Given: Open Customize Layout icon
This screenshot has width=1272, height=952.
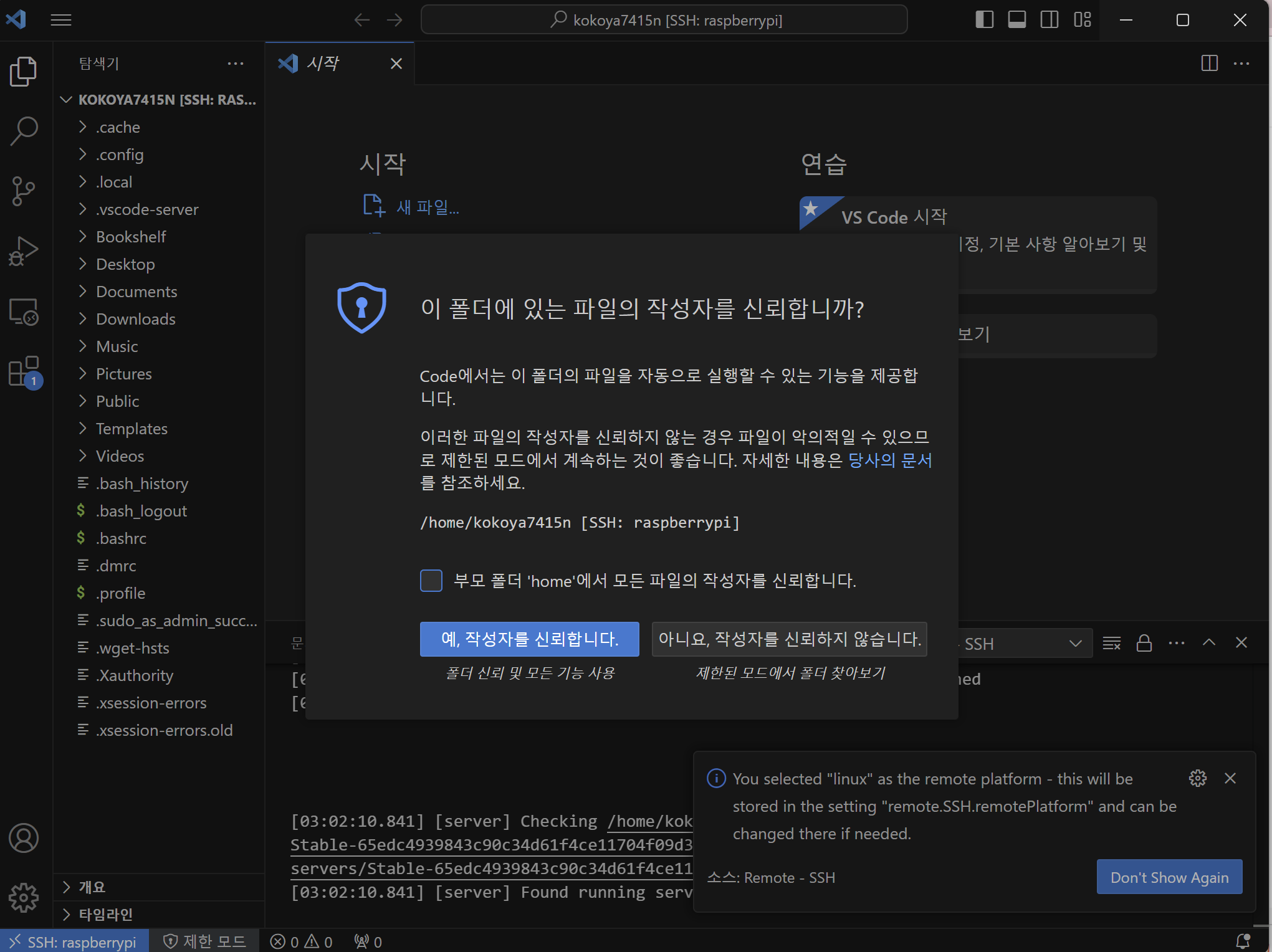Looking at the screenshot, I should point(1083,20).
